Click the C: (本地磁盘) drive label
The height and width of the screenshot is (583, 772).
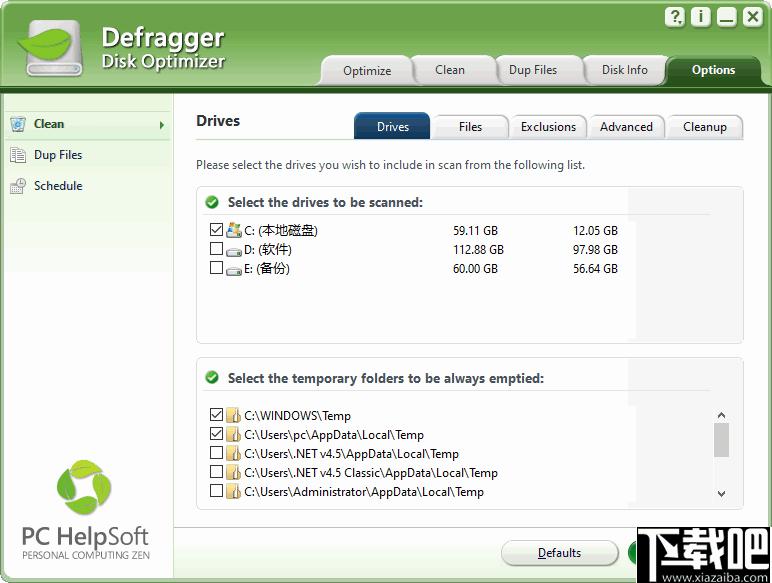click(x=281, y=230)
